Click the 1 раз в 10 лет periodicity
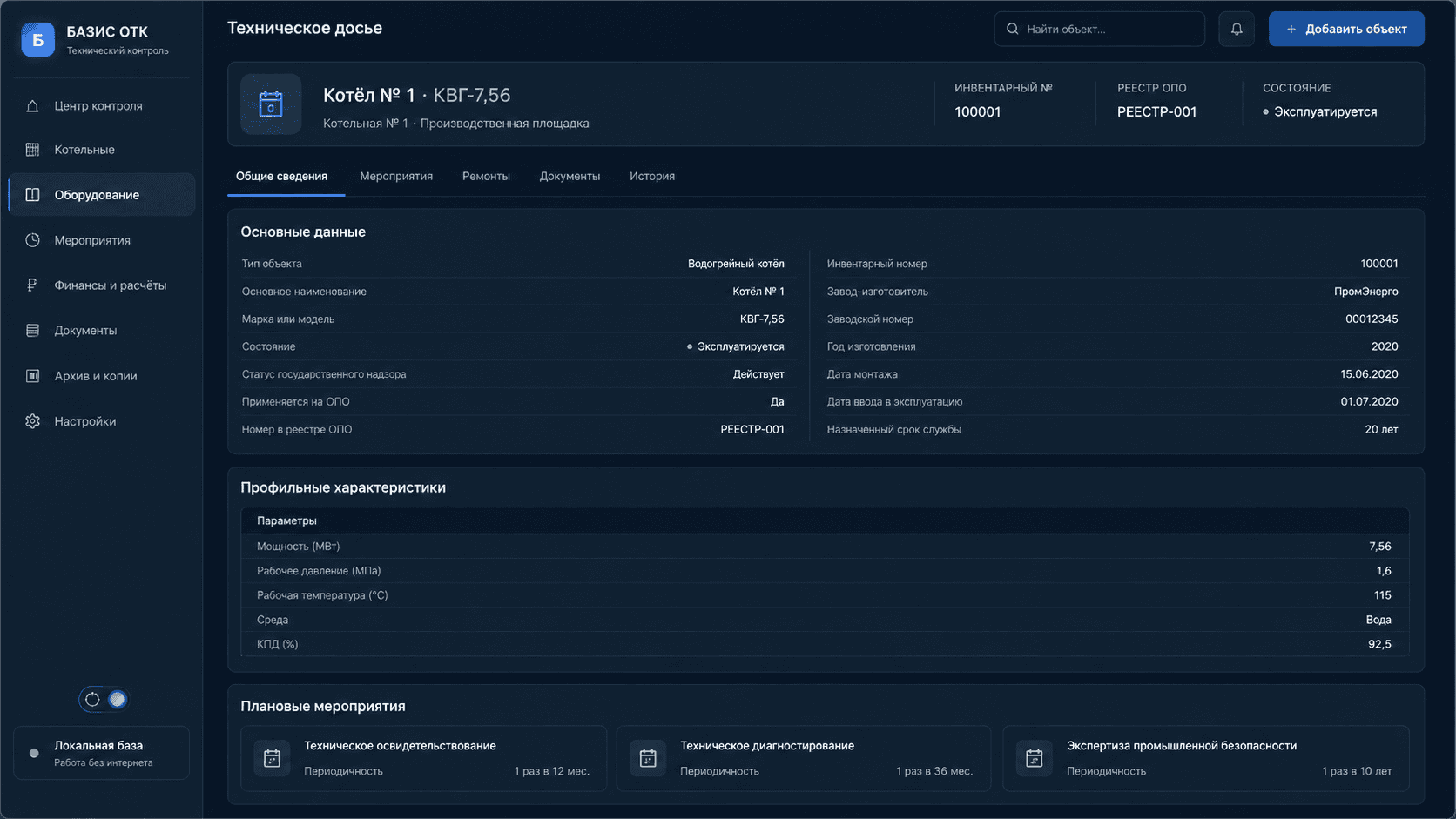Screen dimensions: 1456x819 (1357, 771)
